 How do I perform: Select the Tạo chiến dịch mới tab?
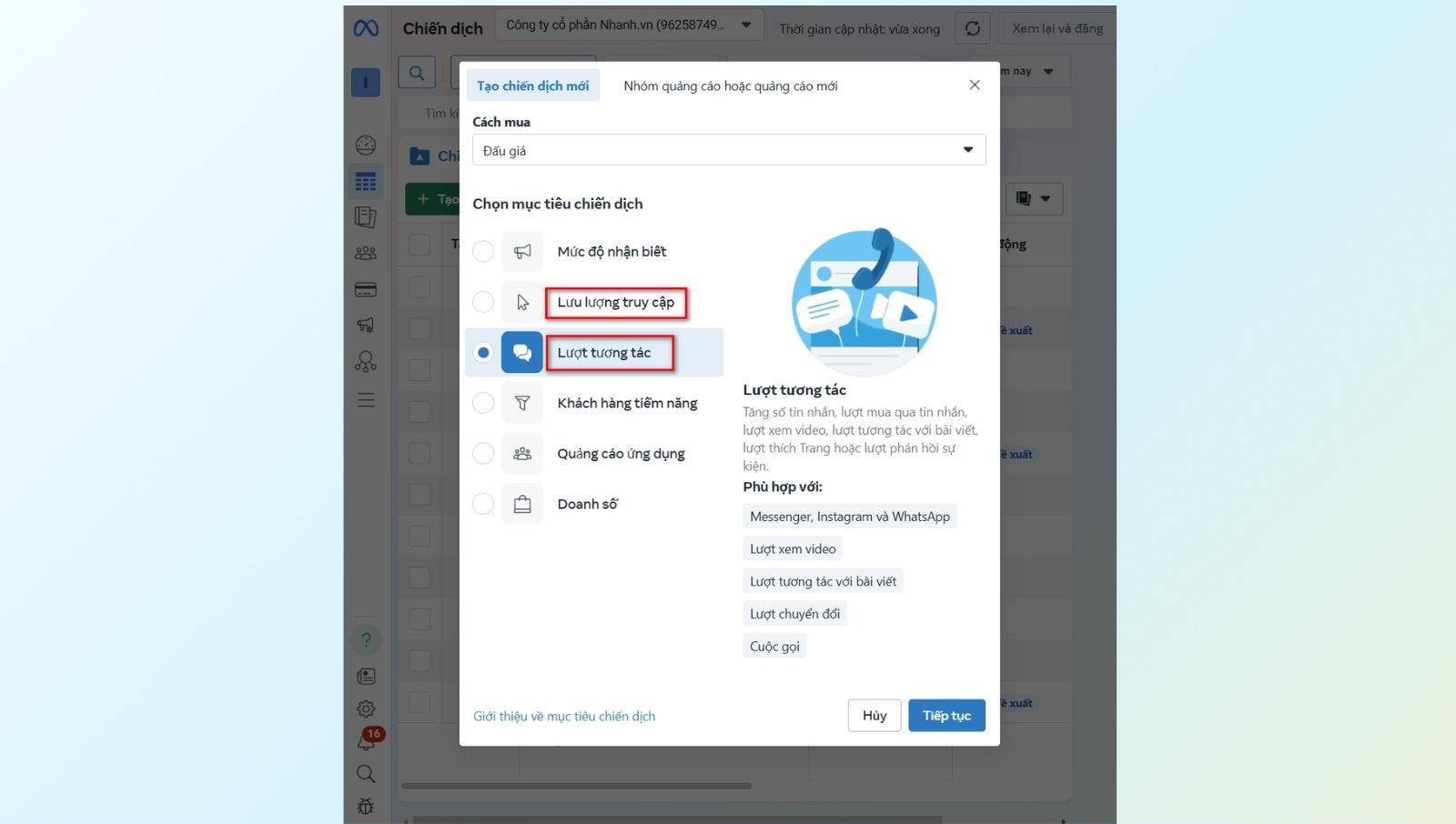pyautogui.click(x=532, y=85)
